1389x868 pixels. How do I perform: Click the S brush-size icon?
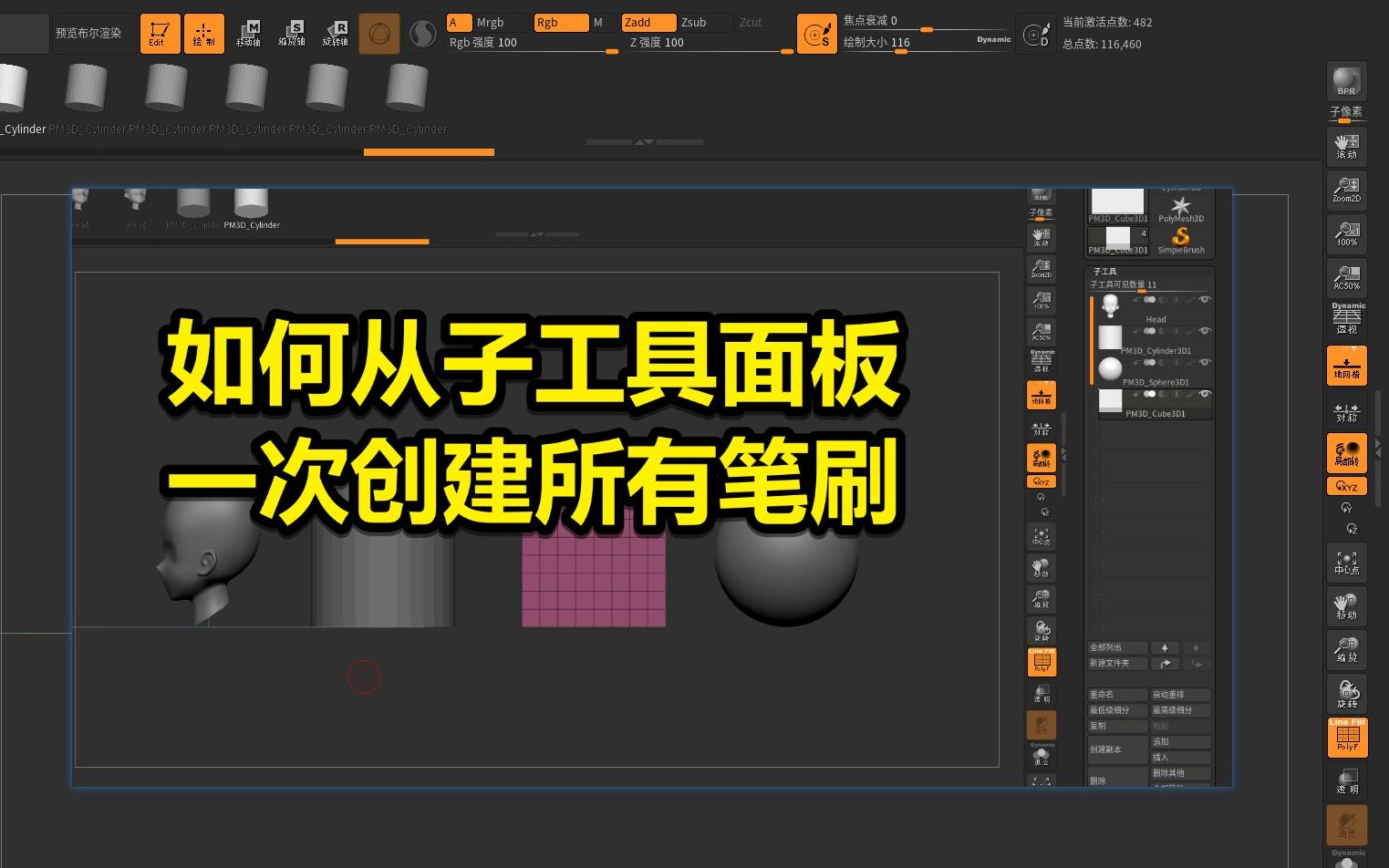[817, 34]
